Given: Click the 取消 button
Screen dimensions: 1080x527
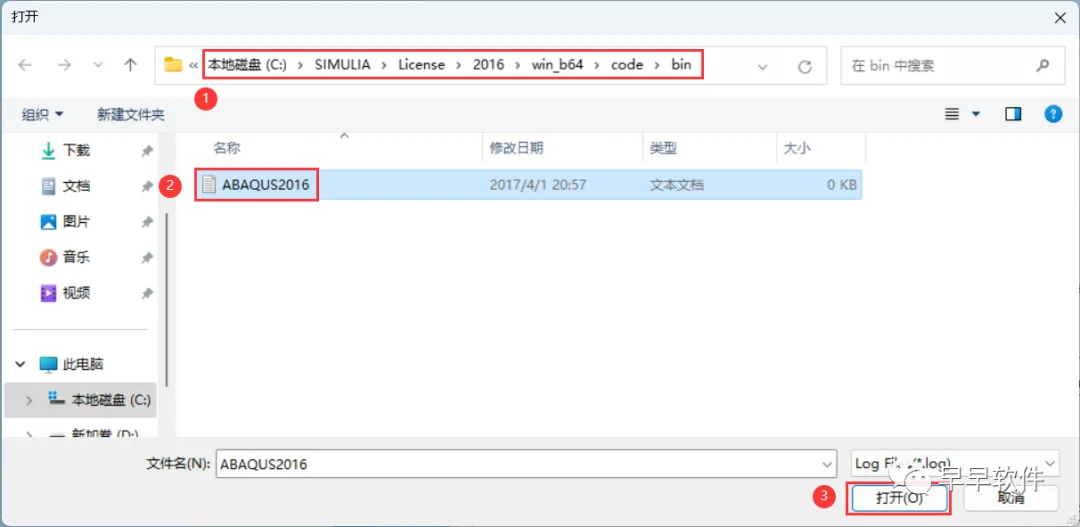Looking at the screenshot, I should click(1010, 498).
